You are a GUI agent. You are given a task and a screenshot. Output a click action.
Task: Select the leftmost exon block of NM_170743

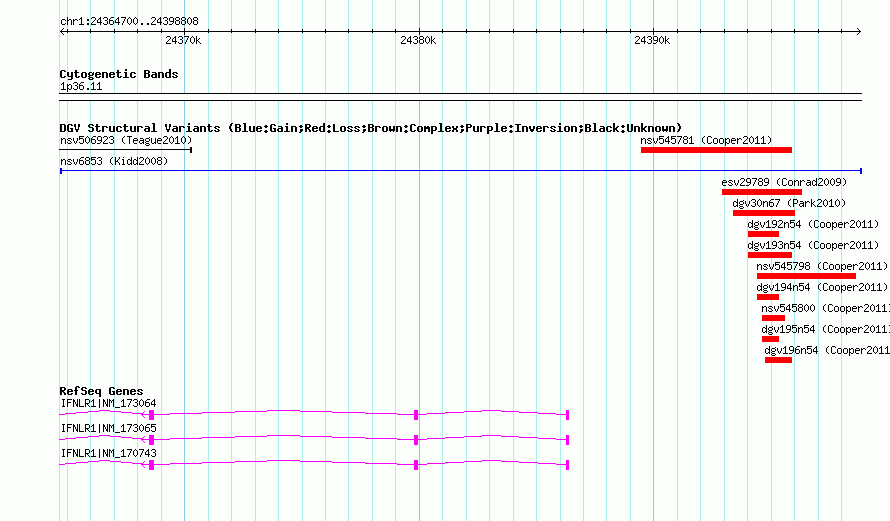tap(152, 465)
